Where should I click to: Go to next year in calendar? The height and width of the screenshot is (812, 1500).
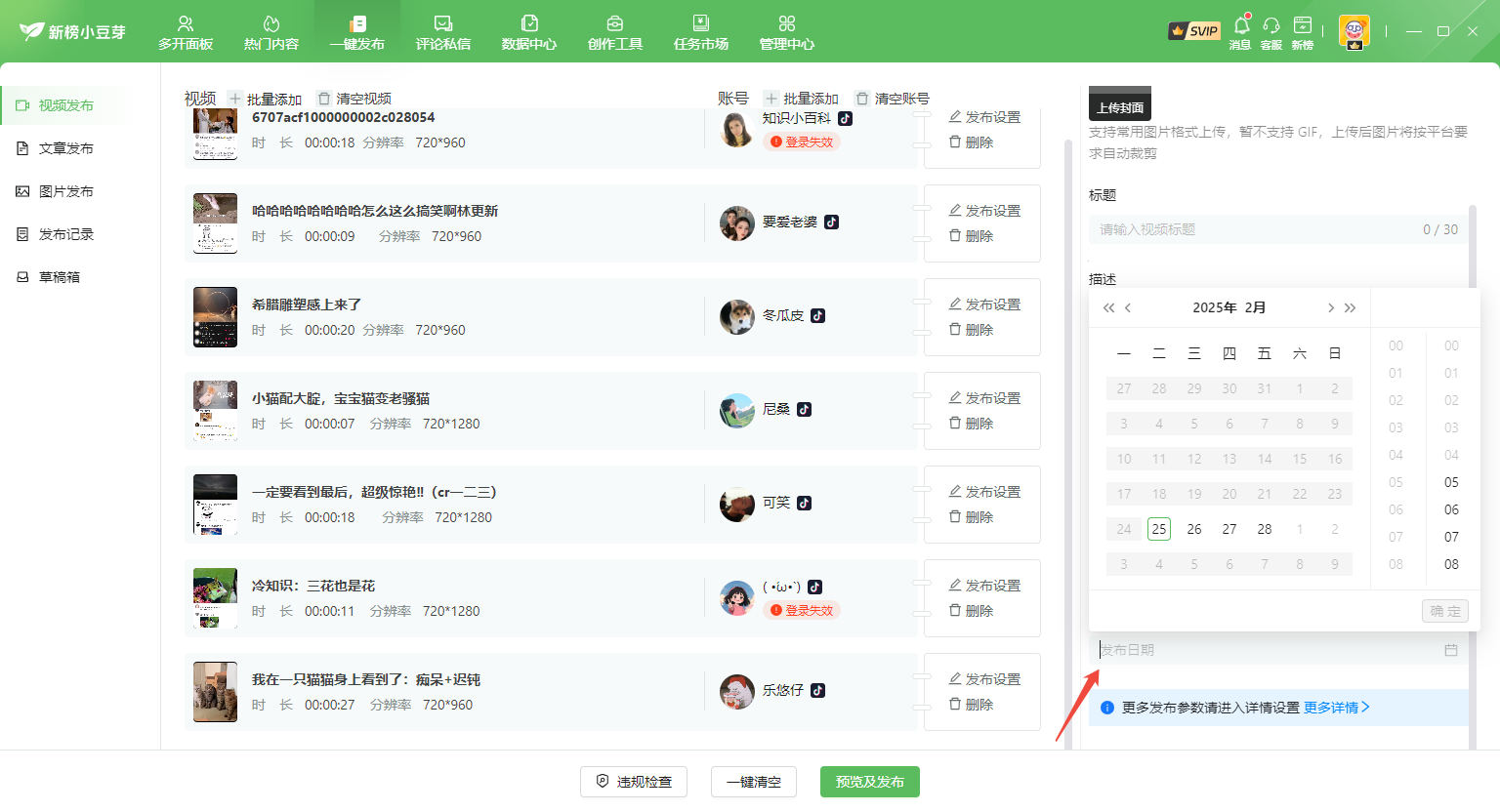click(1350, 307)
